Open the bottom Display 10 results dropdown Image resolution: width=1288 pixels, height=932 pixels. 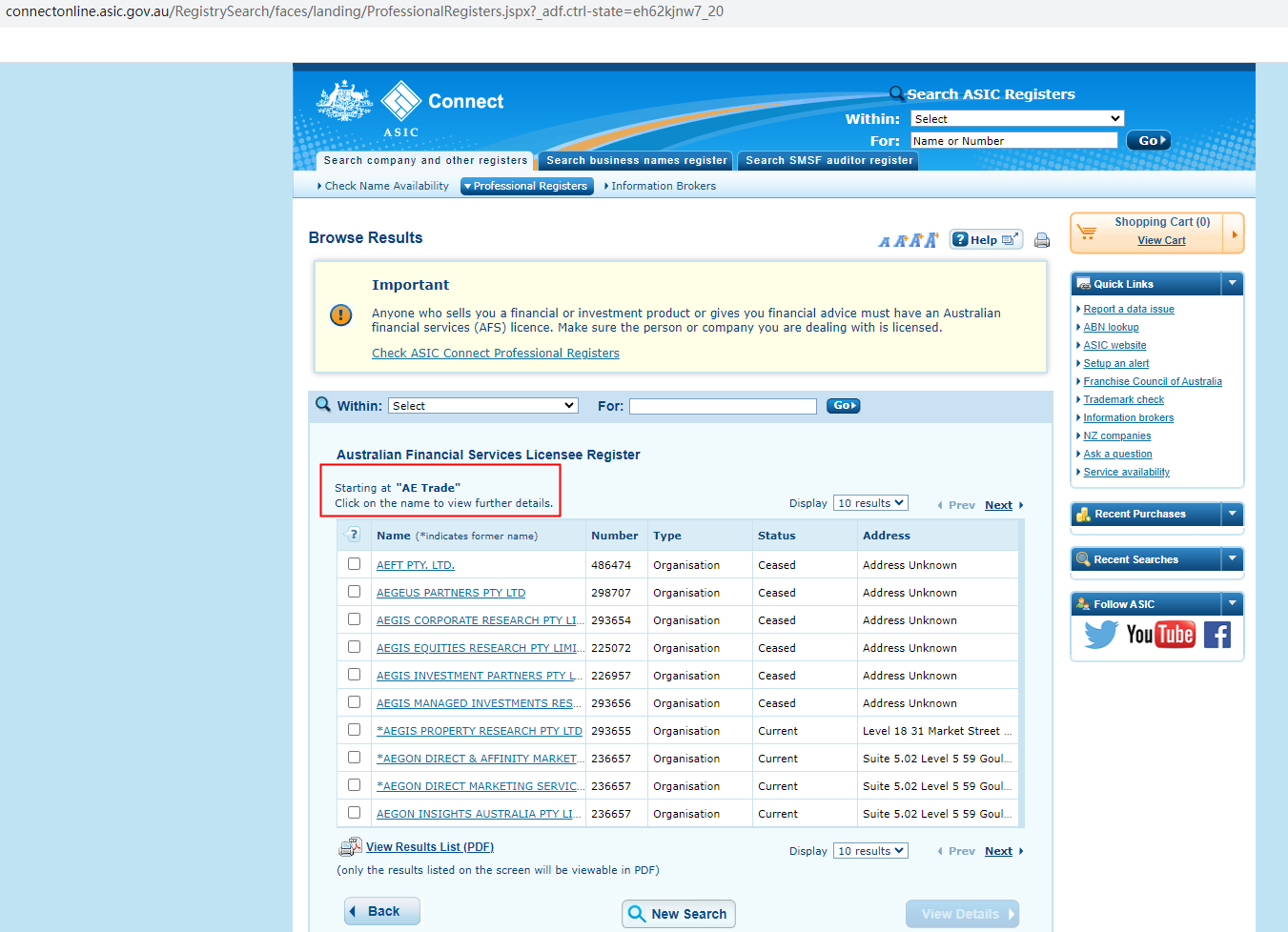[x=870, y=851]
